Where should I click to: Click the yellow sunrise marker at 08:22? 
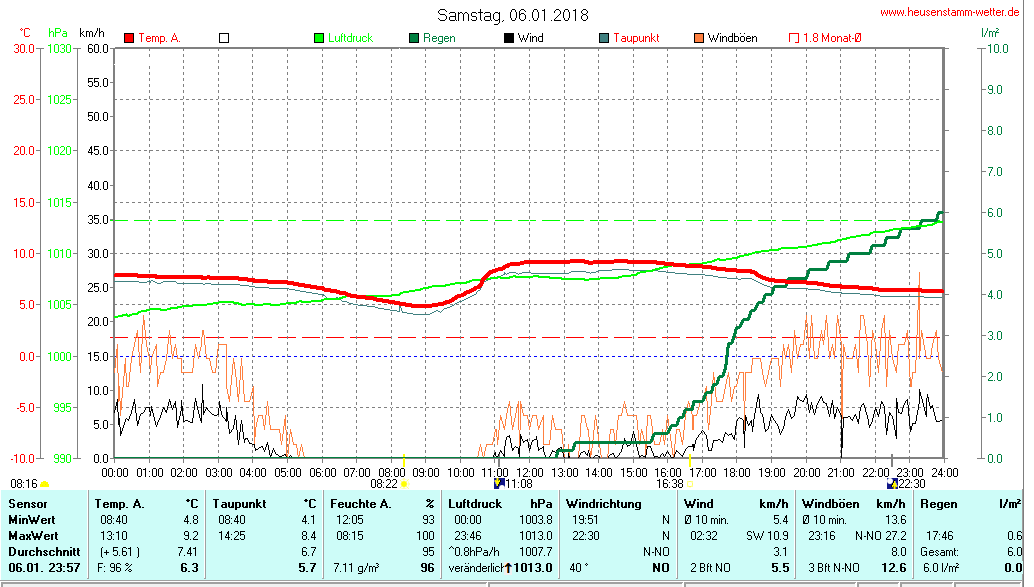tap(404, 483)
